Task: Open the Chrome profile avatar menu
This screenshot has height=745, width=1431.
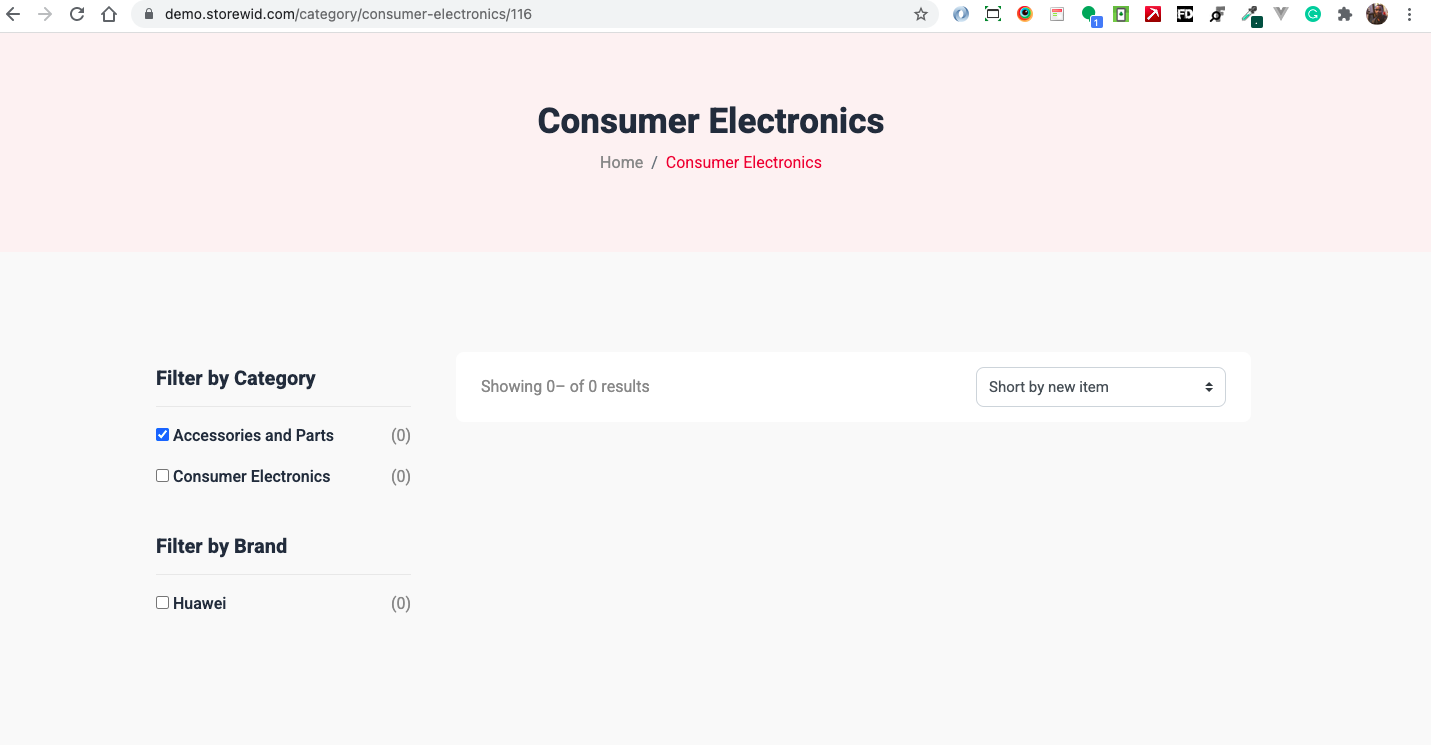Action: pos(1377,15)
